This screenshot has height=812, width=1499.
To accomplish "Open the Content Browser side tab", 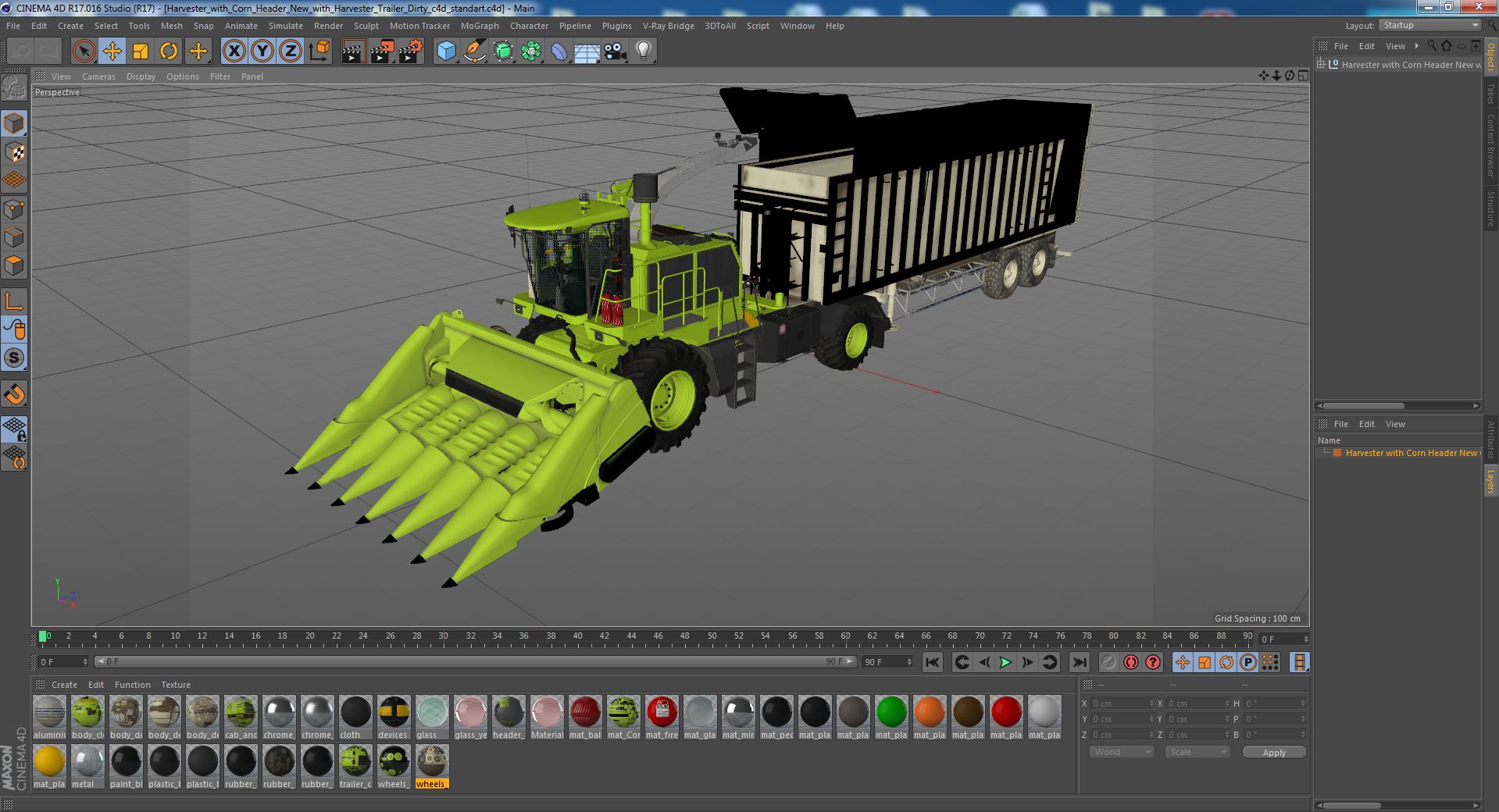I will [x=1490, y=145].
